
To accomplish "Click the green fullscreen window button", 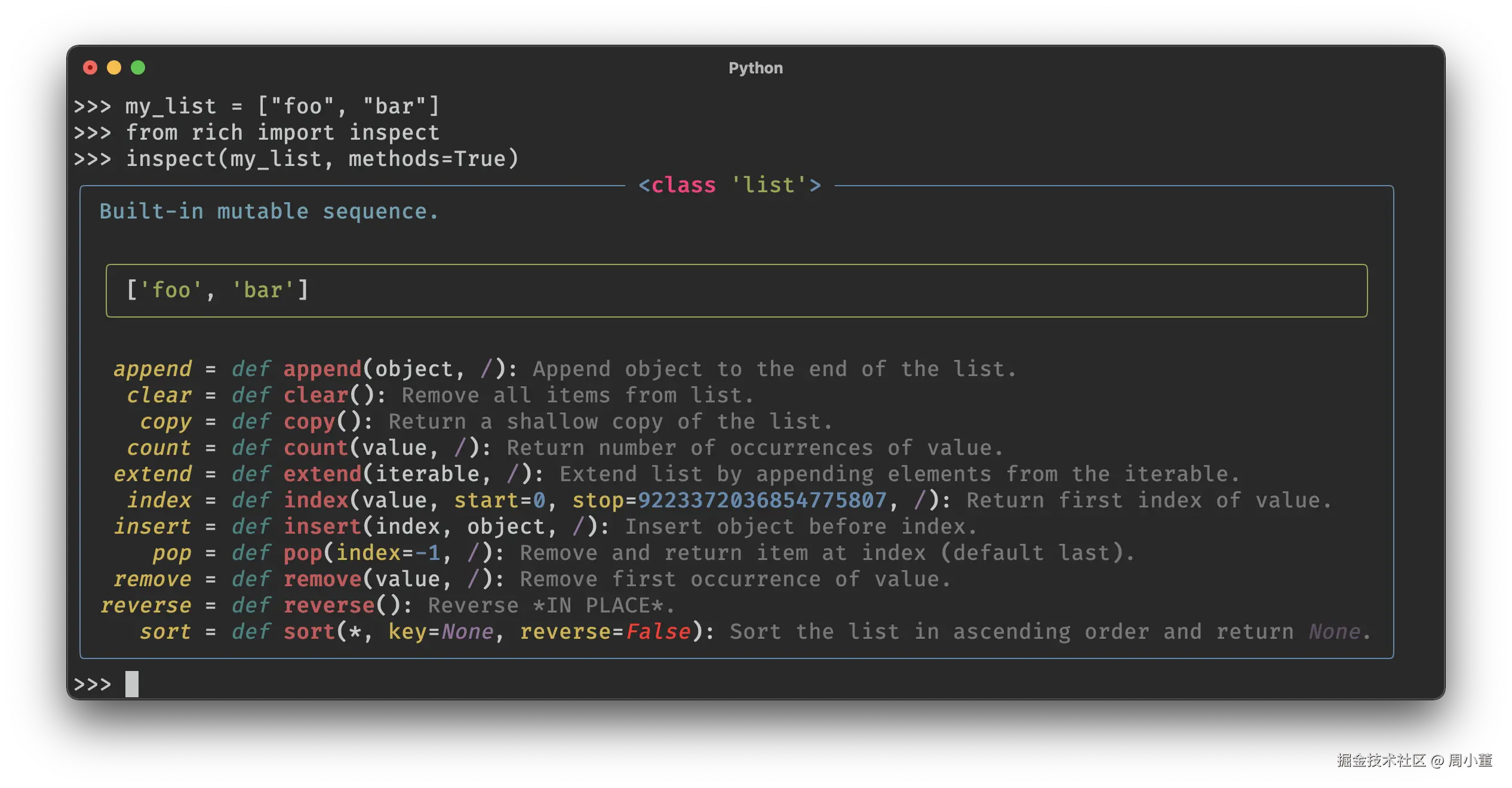I will tap(138, 67).
